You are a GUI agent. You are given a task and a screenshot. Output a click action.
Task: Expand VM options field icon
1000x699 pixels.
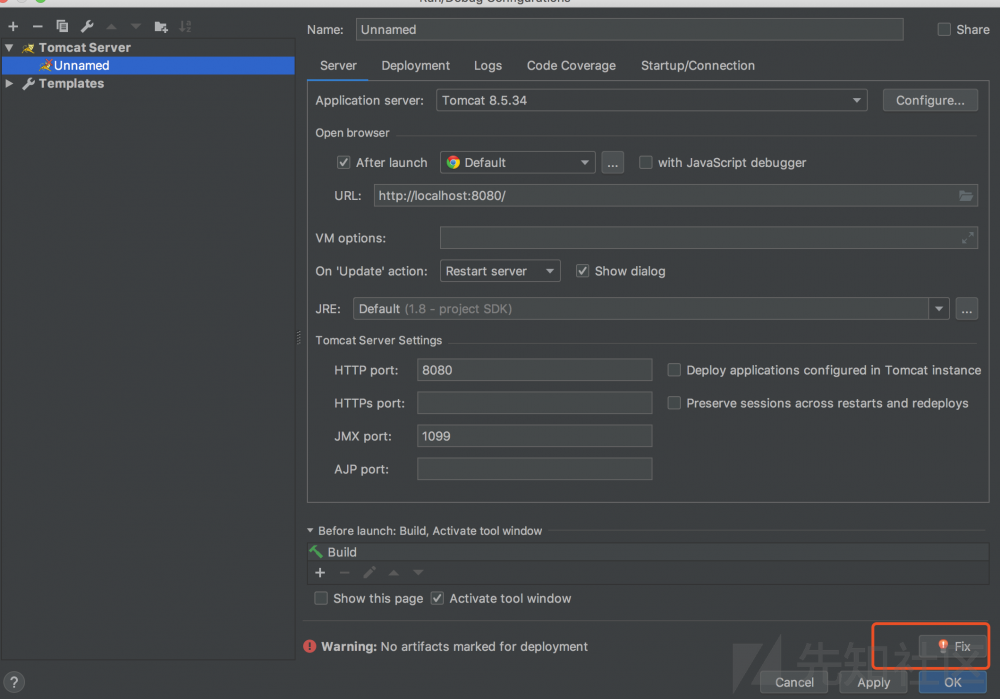point(967,238)
